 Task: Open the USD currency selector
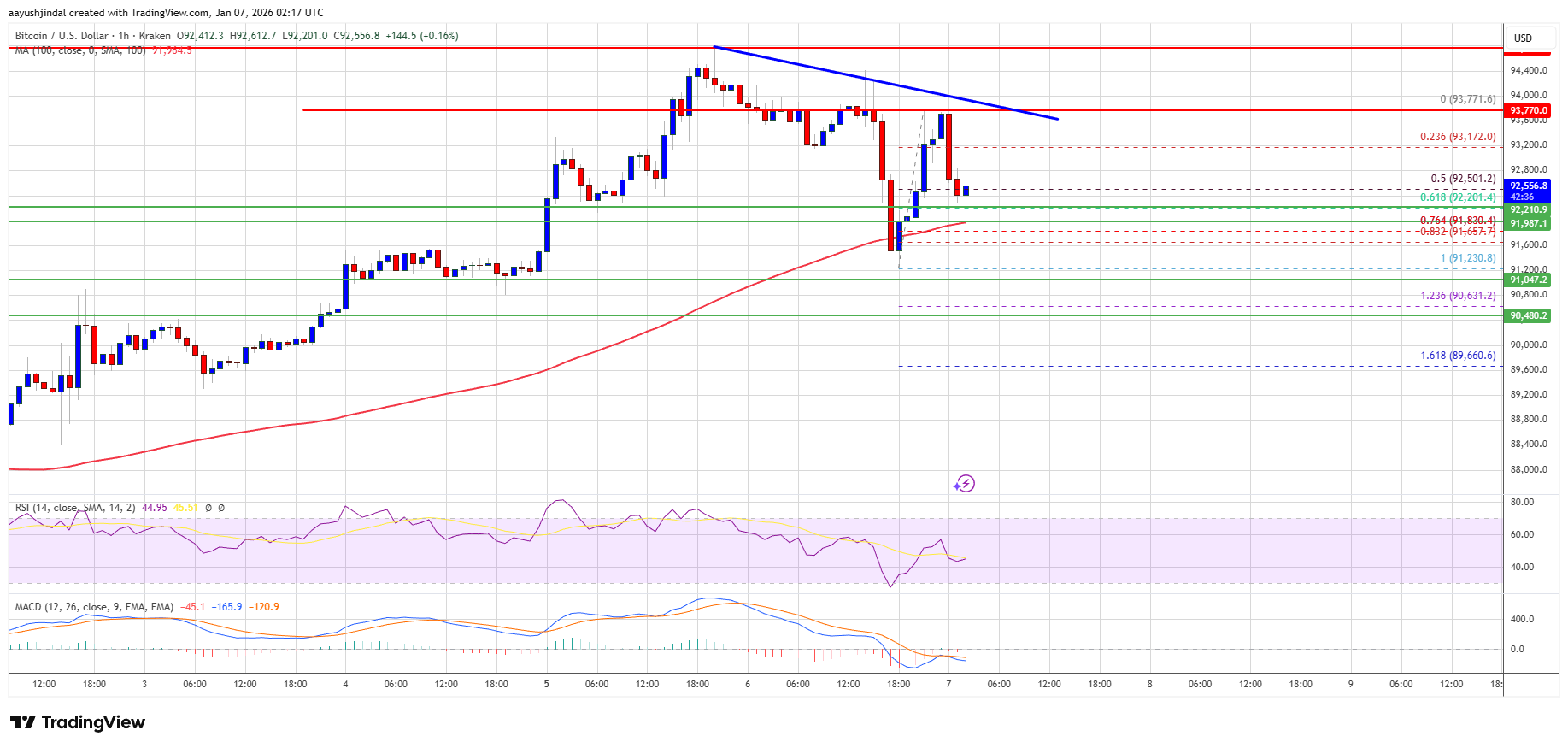[1523, 38]
